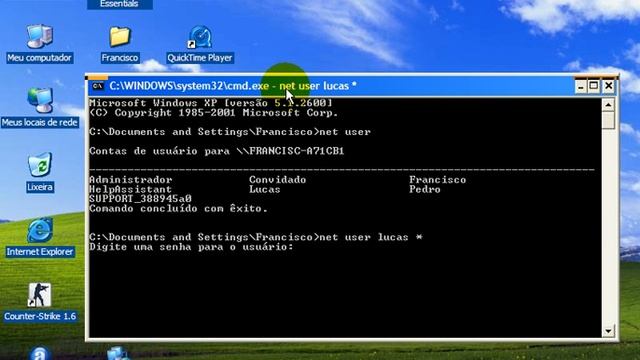
Task: Click the 'Microsoft Windows XP [versão 5.1.2600]' line
Action: coord(211,103)
